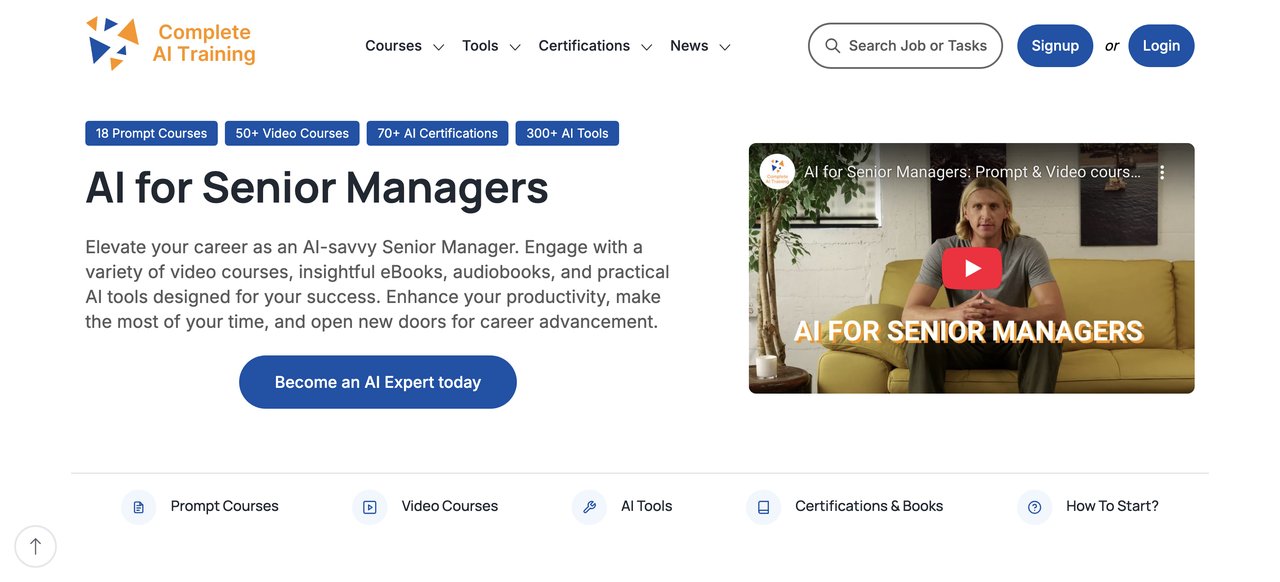The height and width of the screenshot is (582, 1280).
Task: Click the video thumbnail caption 'AI FOR SENIOR MANAGERS'
Action: [x=968, y=331]
